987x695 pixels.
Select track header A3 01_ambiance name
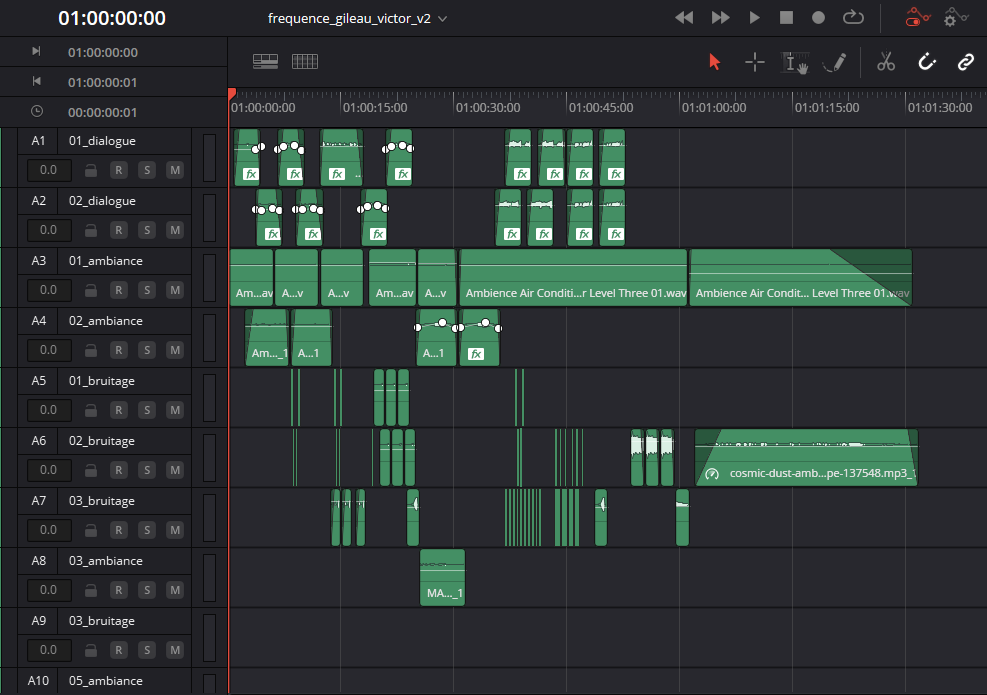click(106, 261)
